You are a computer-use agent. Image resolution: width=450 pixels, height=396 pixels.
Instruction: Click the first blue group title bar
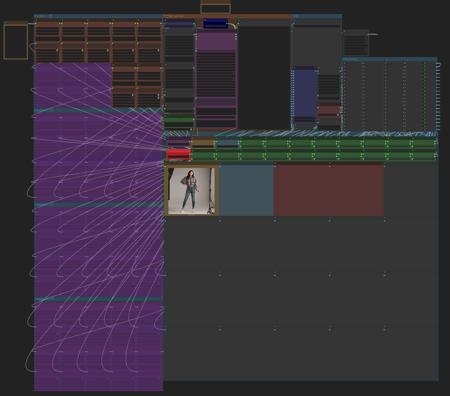pyautogui.click(x=98, y=16)
